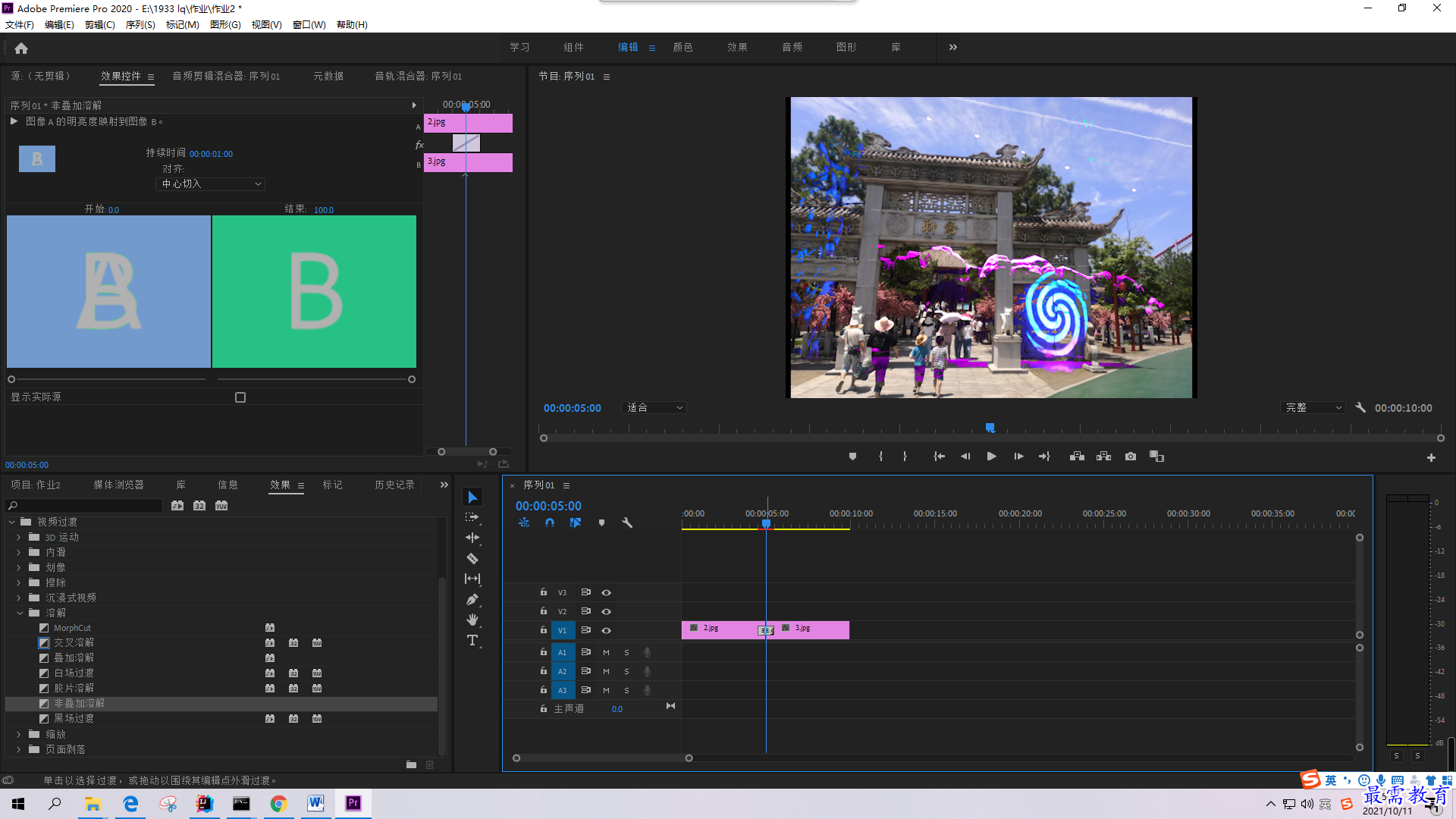Solo audio track A2
1456x819 pixels.
click(x=626, y=671)
